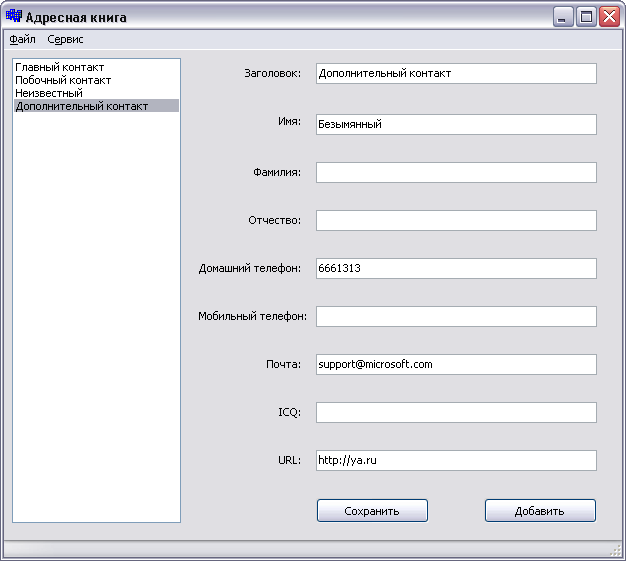
Task: Maximize the Адресная книга window
Action: (x=587, y=17)
